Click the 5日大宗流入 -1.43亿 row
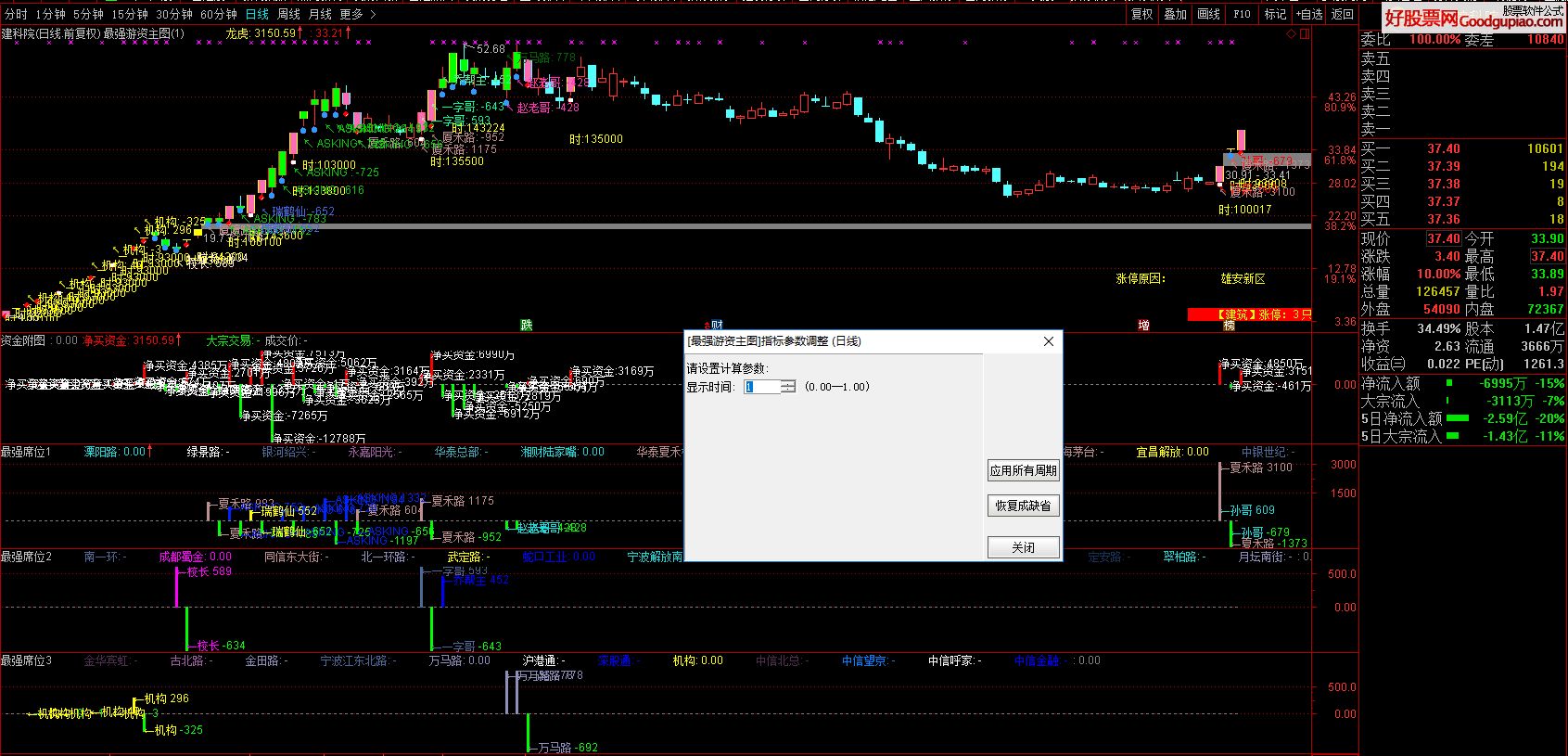Image resolution: width=1568 pixels, height=756 pixels. pos(1462,436)
